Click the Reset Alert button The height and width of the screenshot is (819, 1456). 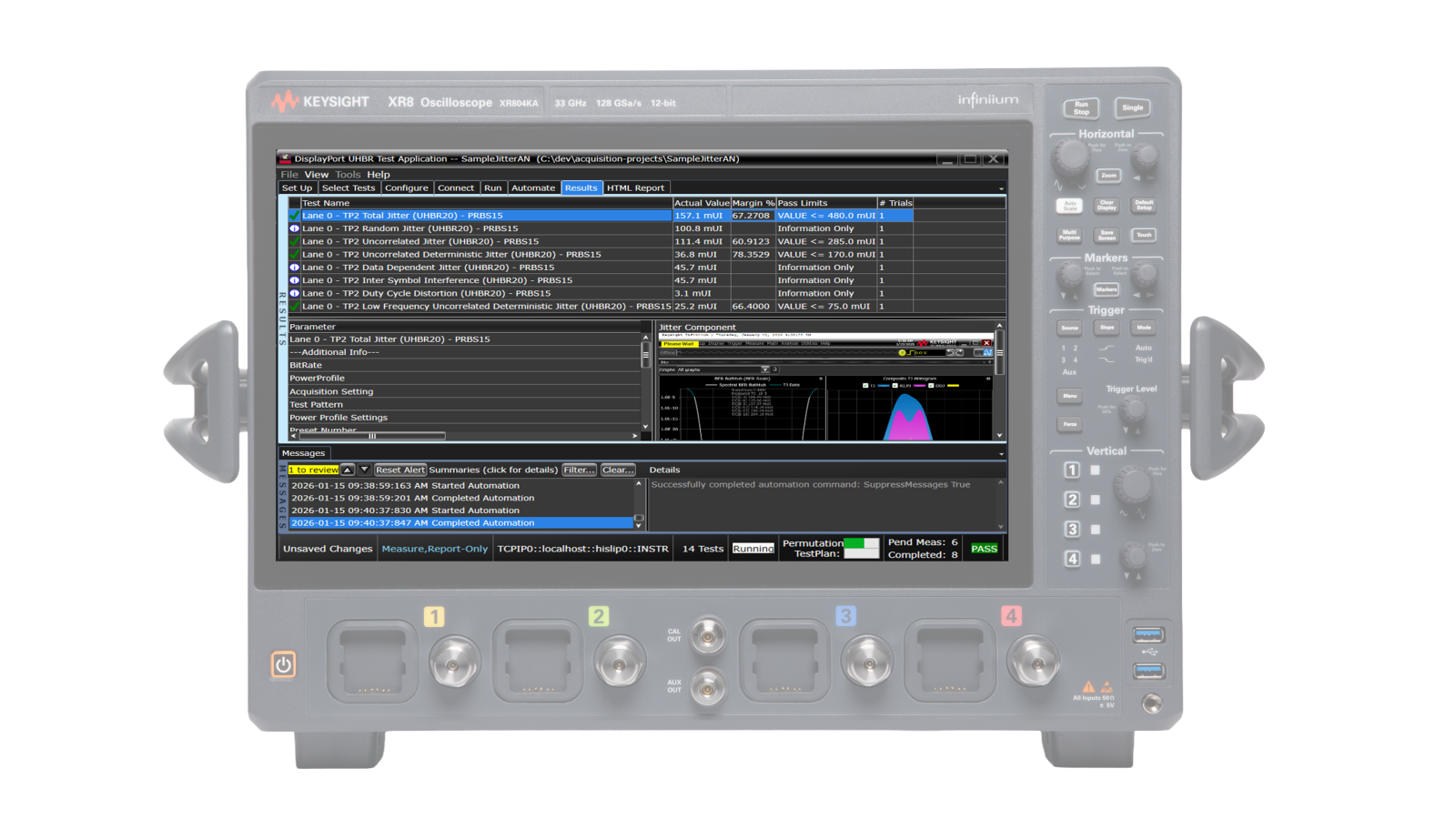[400, 470]
